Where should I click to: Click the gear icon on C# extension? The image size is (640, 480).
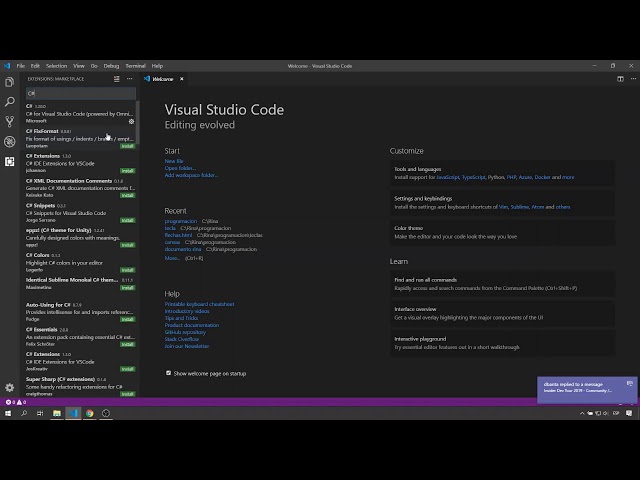coord(131,121)
